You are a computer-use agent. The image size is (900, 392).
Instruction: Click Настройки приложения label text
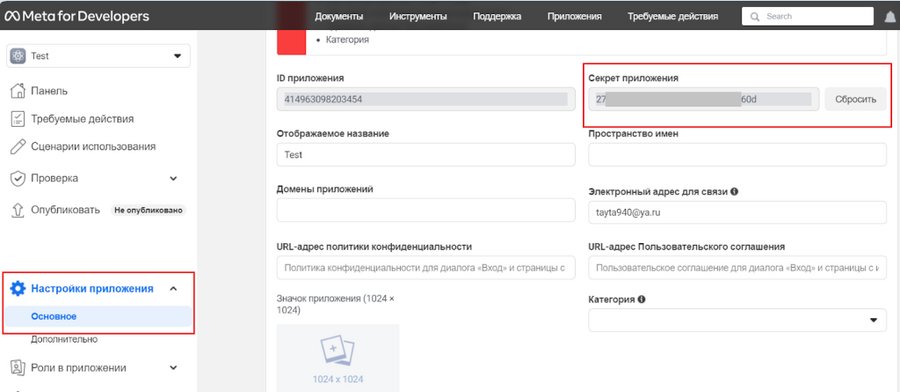92,289
